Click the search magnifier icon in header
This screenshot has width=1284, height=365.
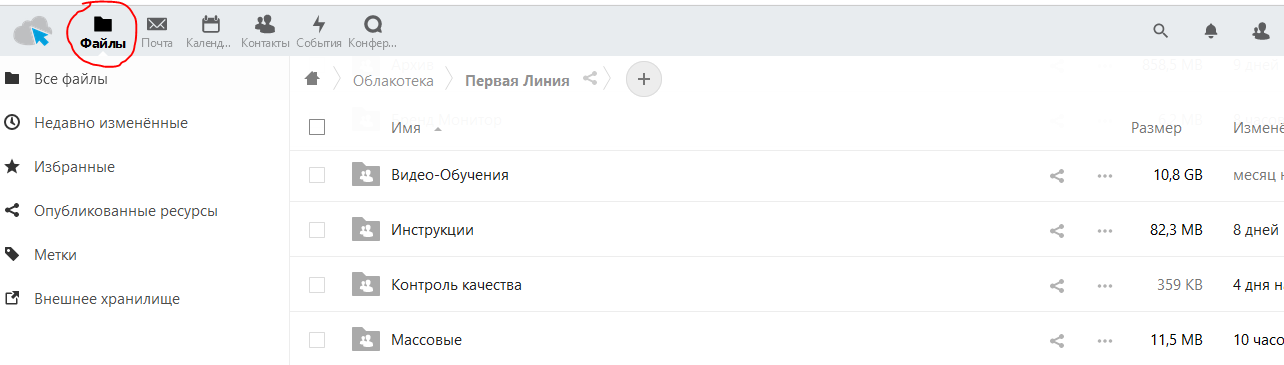pyautogui.click(x=1161, y=31)
